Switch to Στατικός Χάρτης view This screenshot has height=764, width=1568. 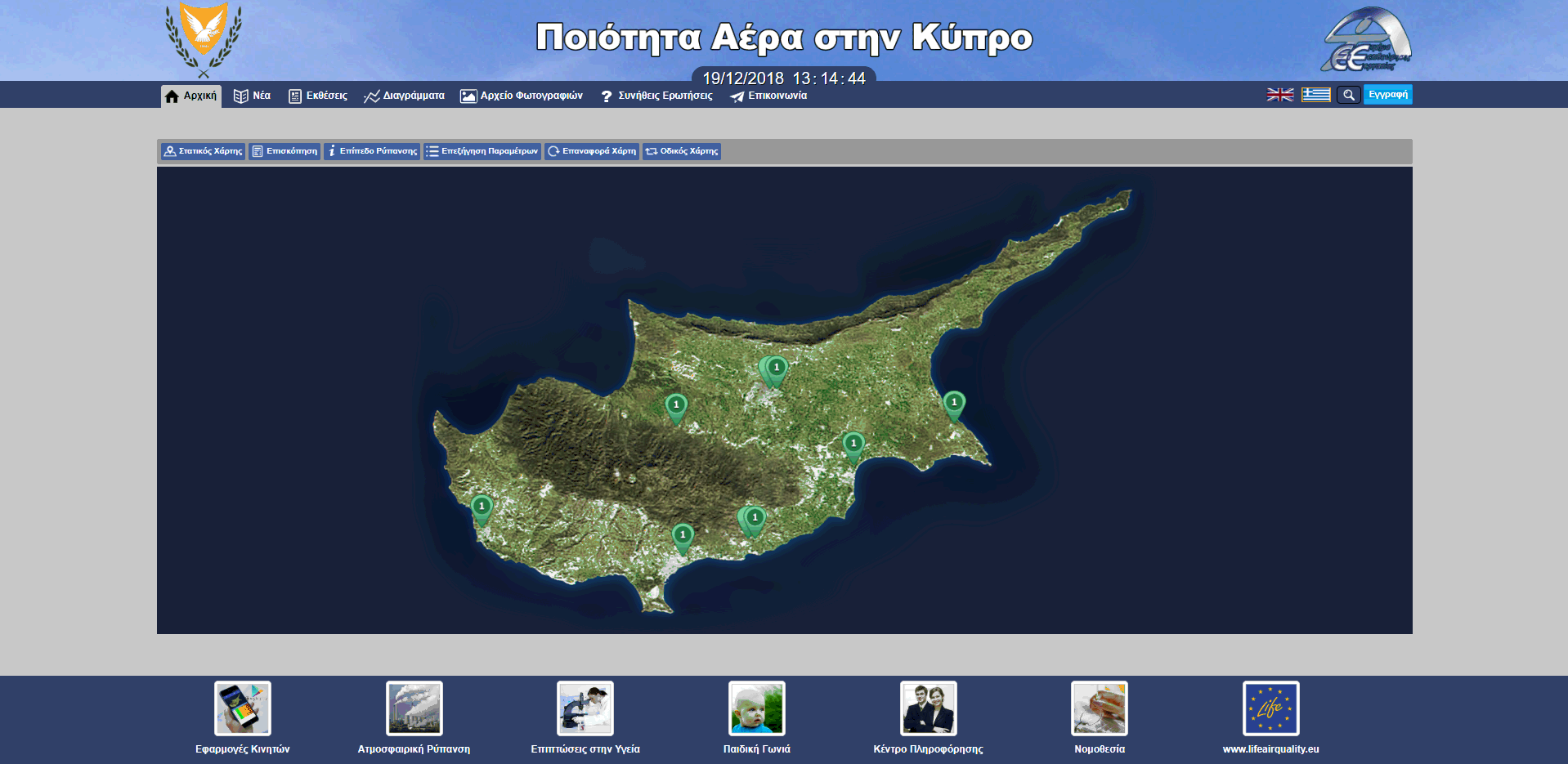click(203, 151)
